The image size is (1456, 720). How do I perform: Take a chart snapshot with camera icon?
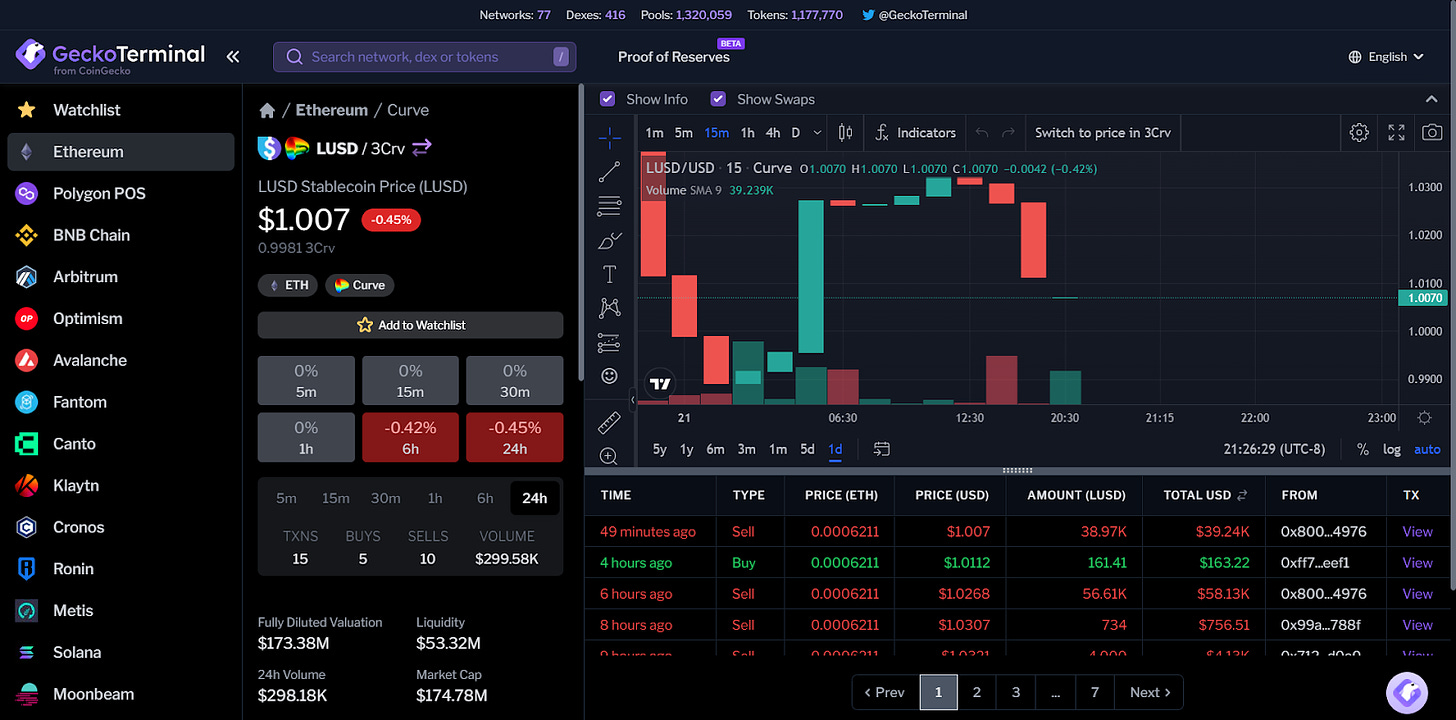(x=1432, y=132)
